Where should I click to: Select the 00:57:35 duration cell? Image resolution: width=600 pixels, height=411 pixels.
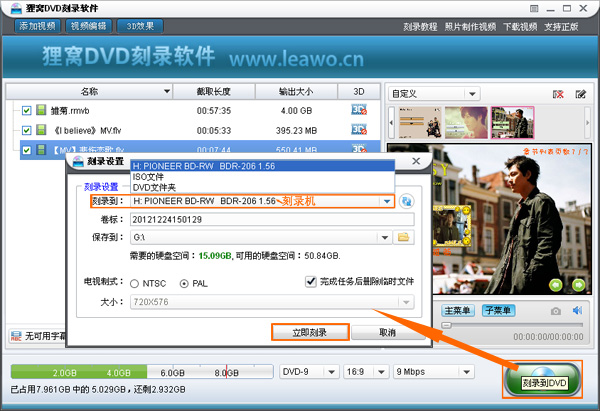point(214,111)
